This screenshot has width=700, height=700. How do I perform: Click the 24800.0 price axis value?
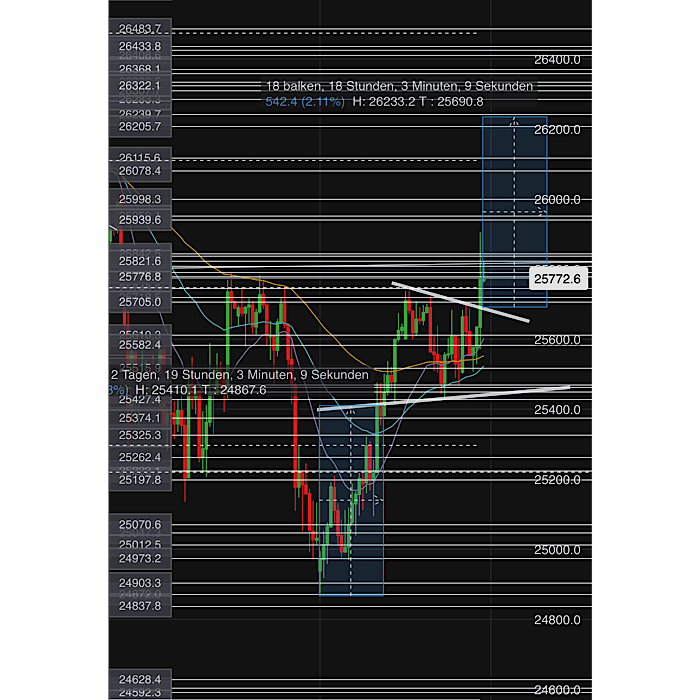coord(557,620)
